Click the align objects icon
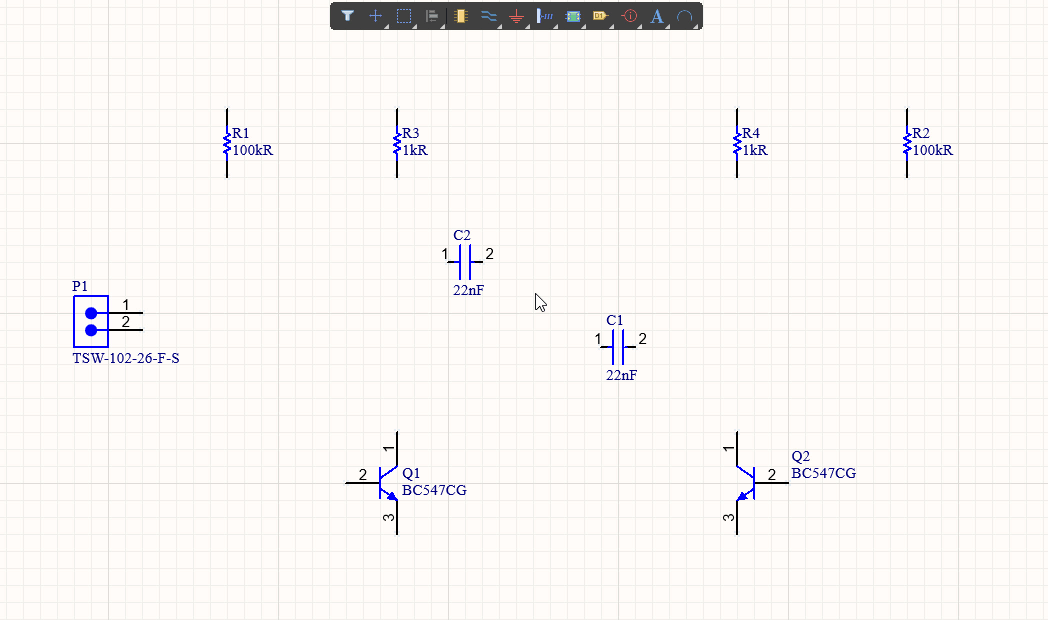Image resolution: width=1048 pixels, height=620 pixels. tap(432, 16)
